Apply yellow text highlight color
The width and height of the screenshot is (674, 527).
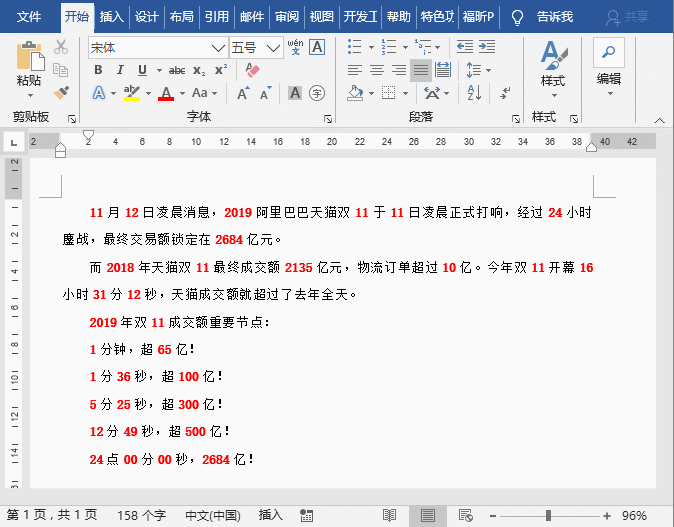(x=132, y=93)
